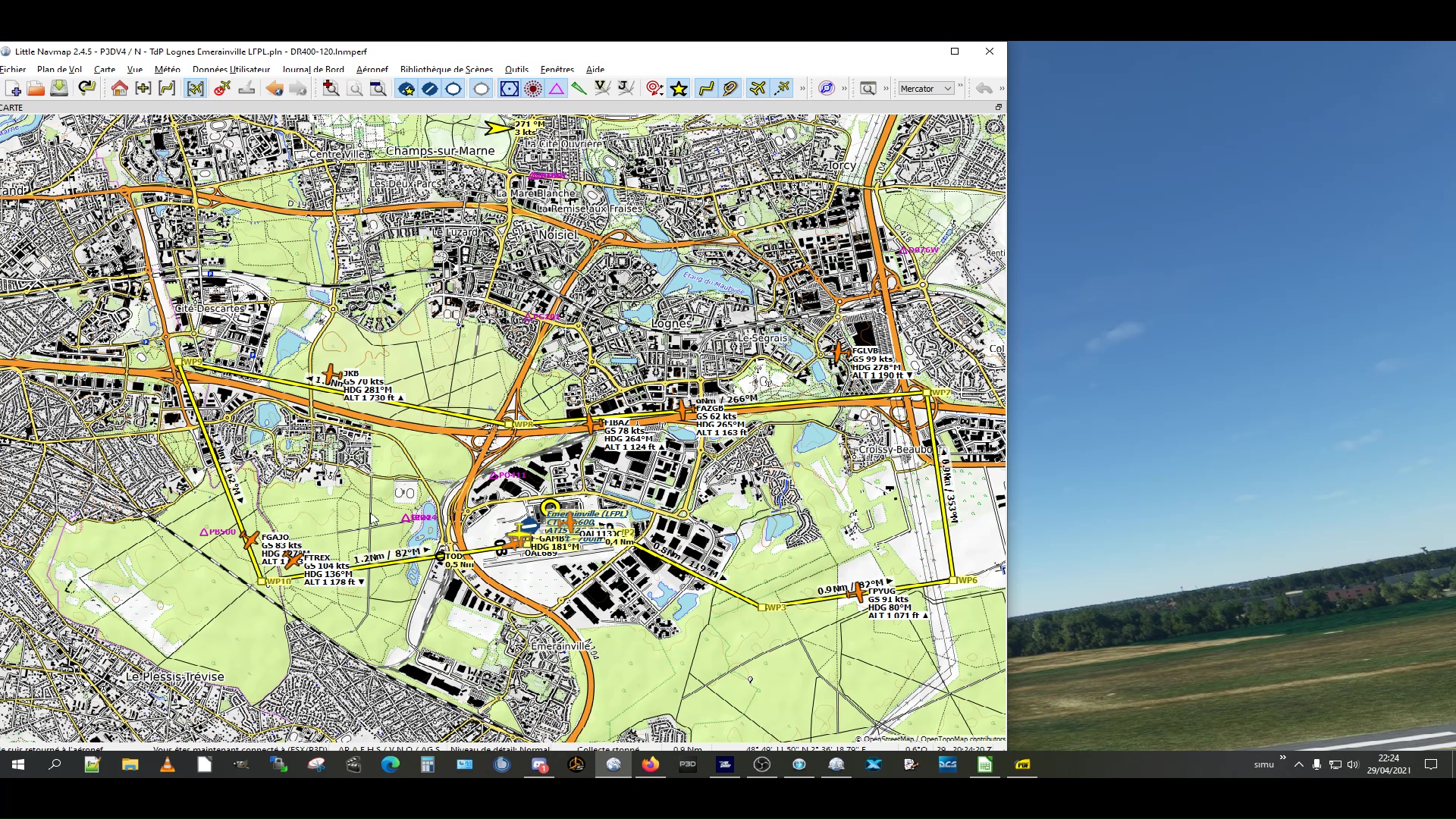Click the new flight plan icon
Viewport: 1456px width, 819px height.
click(13, 89)
